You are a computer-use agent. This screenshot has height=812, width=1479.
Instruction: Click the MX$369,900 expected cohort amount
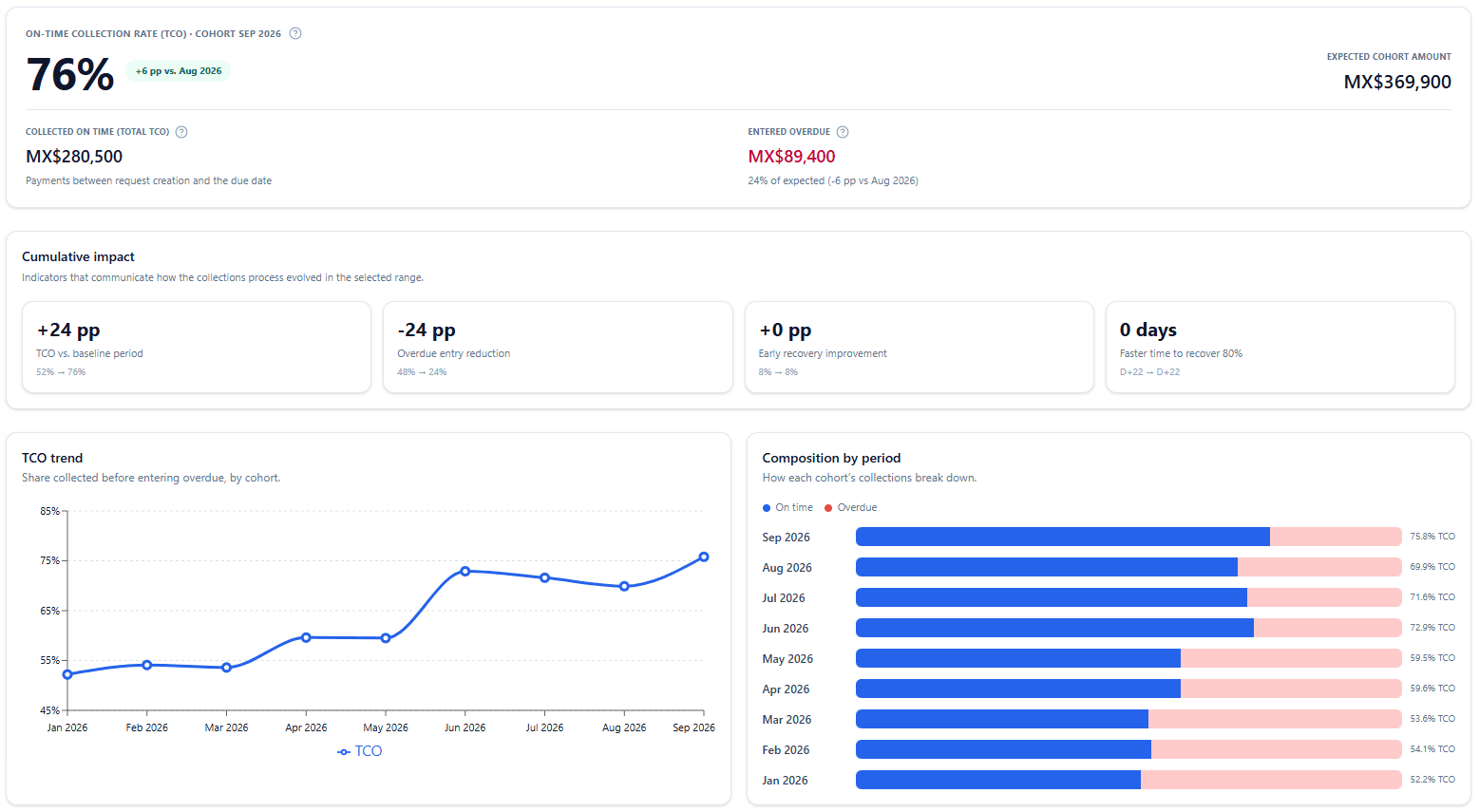1397,83
